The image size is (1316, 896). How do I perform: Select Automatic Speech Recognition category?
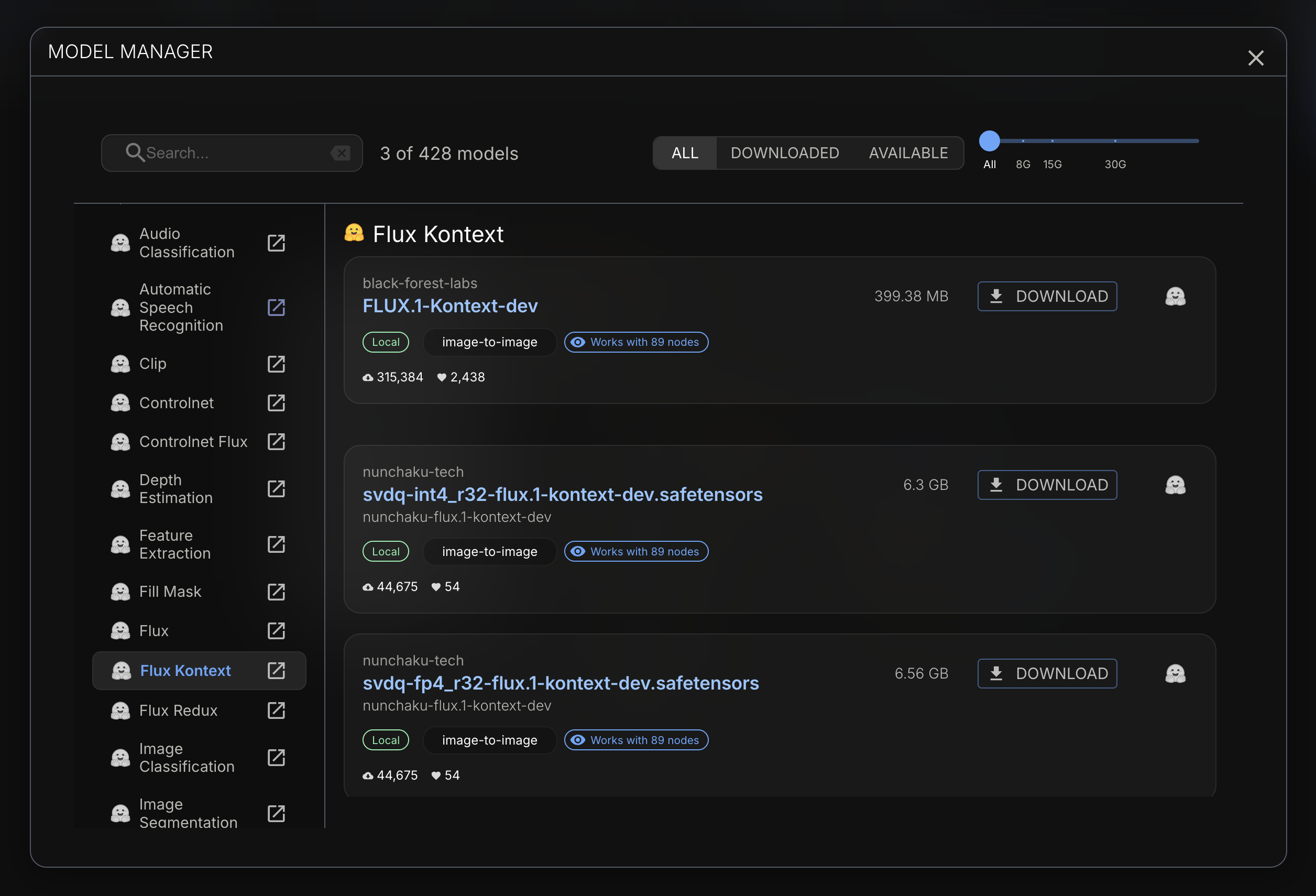[x=180, y=308]
